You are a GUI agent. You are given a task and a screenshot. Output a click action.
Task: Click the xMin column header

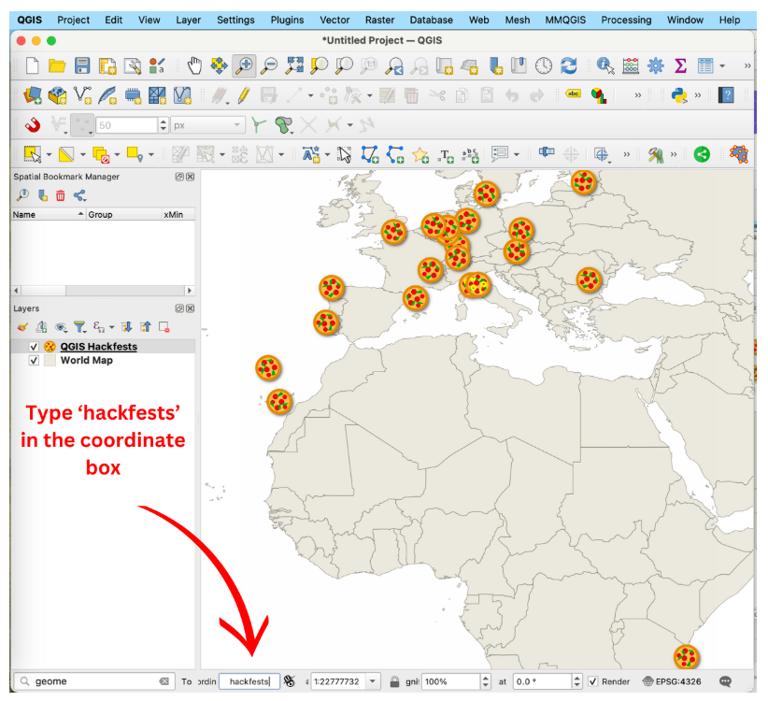click(173, 215)
